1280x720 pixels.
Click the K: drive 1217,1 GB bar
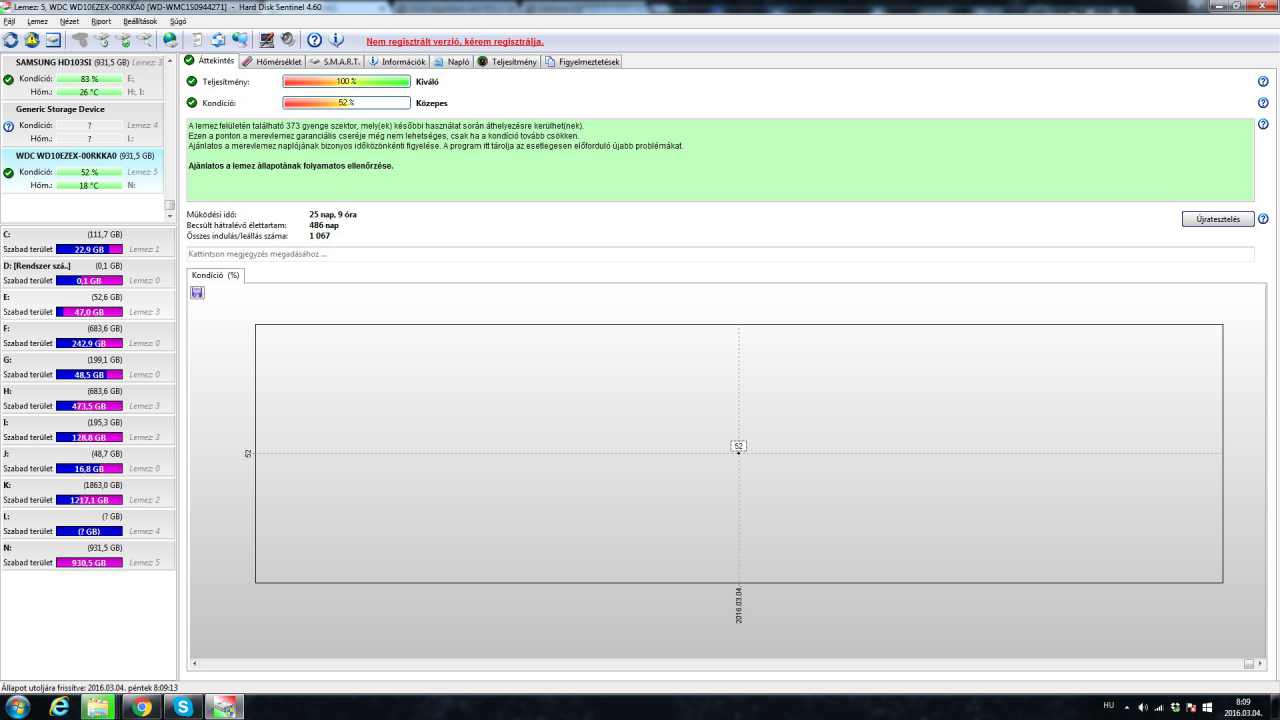[89, 500]
